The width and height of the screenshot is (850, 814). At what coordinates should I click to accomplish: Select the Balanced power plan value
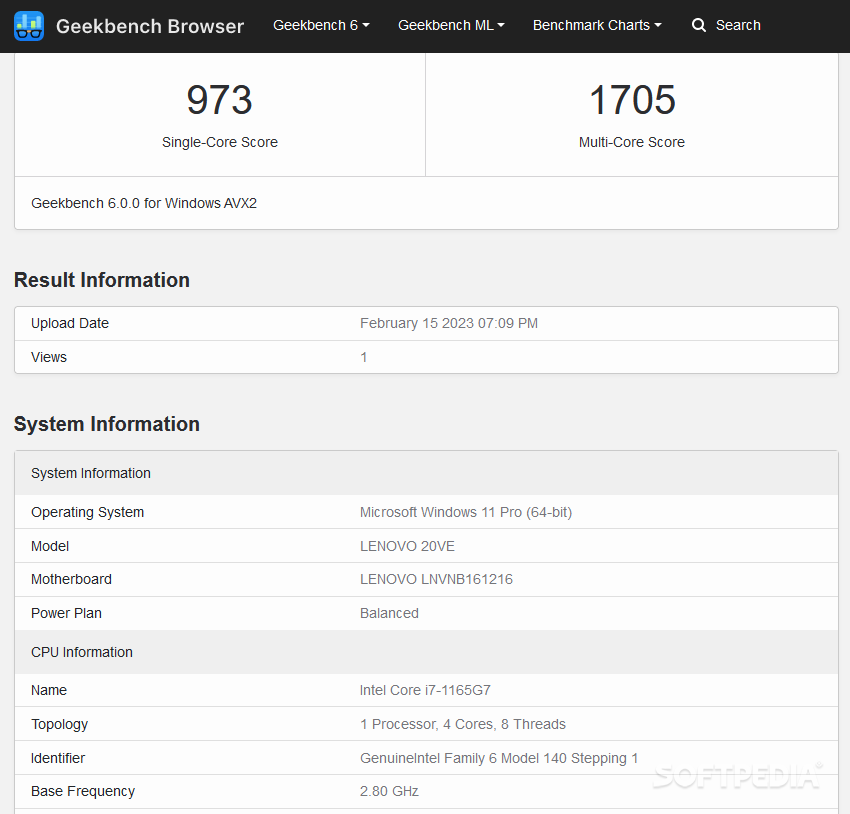[389, 613]
